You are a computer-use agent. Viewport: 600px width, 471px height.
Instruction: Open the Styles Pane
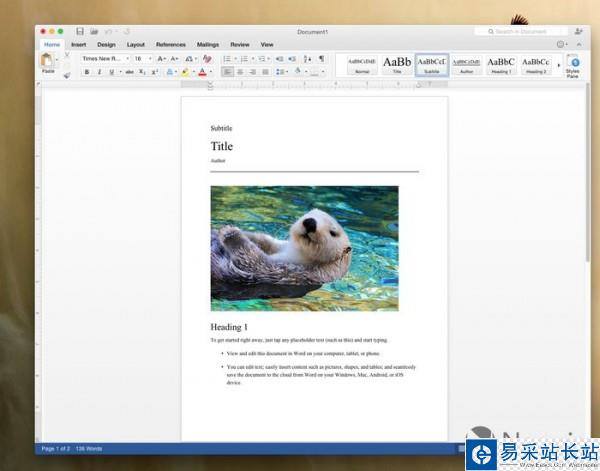(573, 66)
